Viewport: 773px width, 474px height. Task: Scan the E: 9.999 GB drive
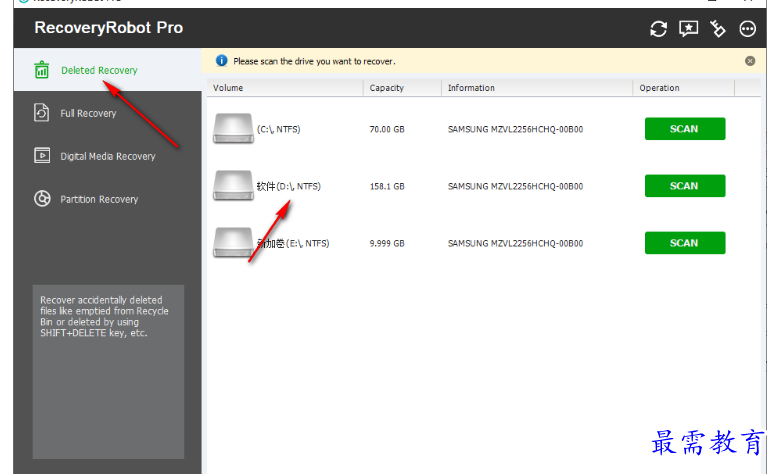coord(685,243)
